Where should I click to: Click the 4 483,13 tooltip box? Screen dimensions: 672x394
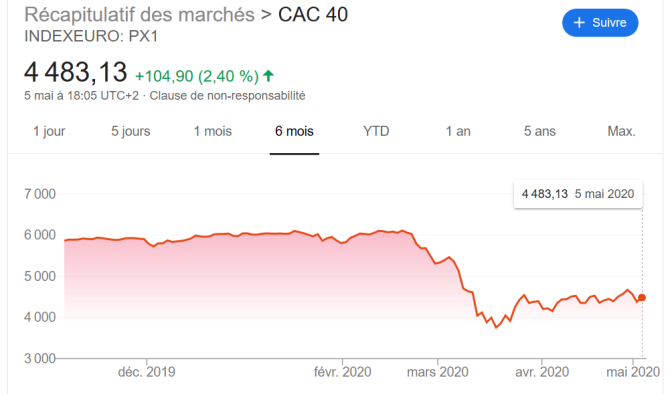pyautogui.click(x=578, y=194)
